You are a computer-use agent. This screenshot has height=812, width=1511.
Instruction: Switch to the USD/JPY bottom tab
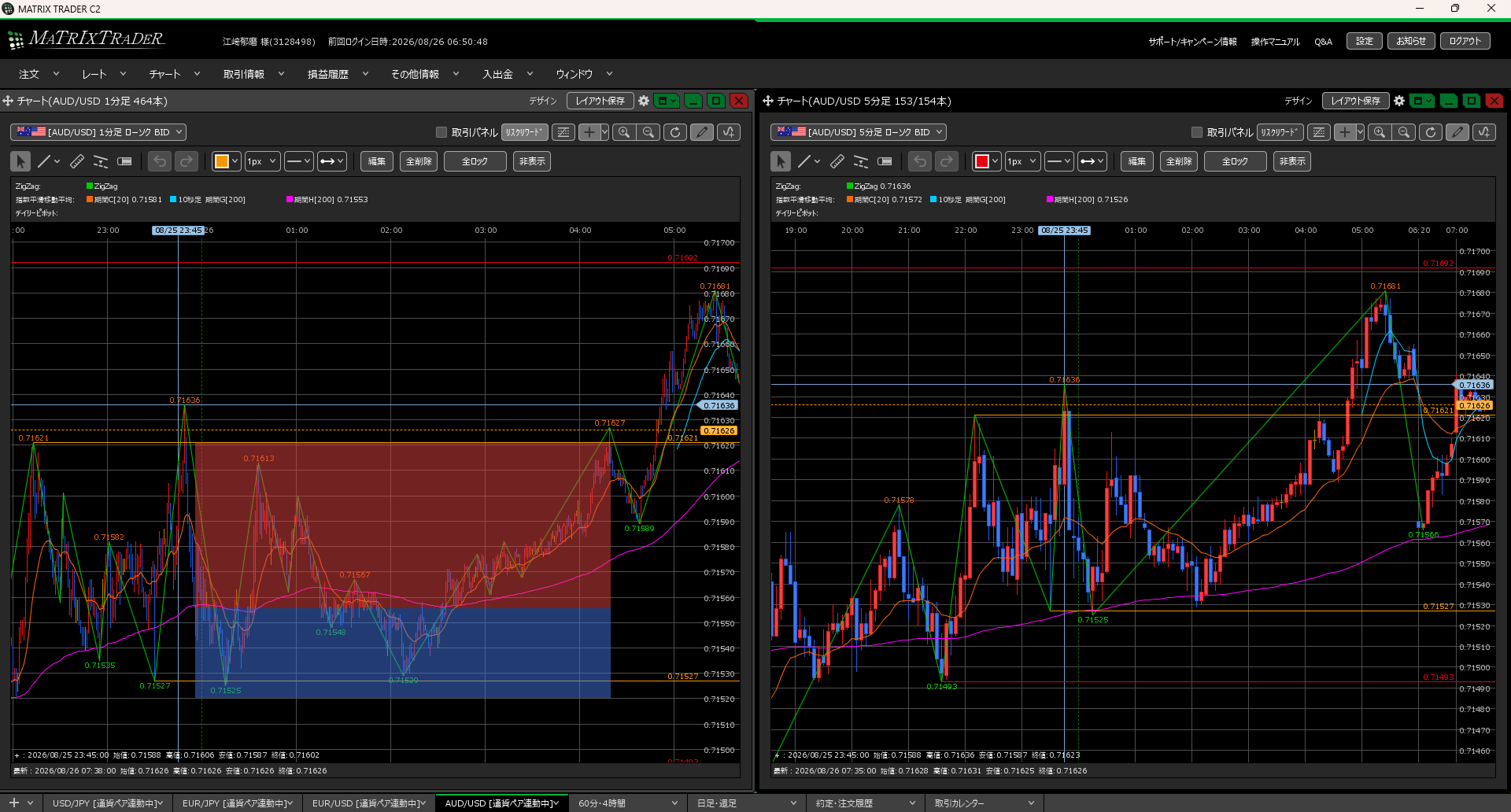point(108,803)
